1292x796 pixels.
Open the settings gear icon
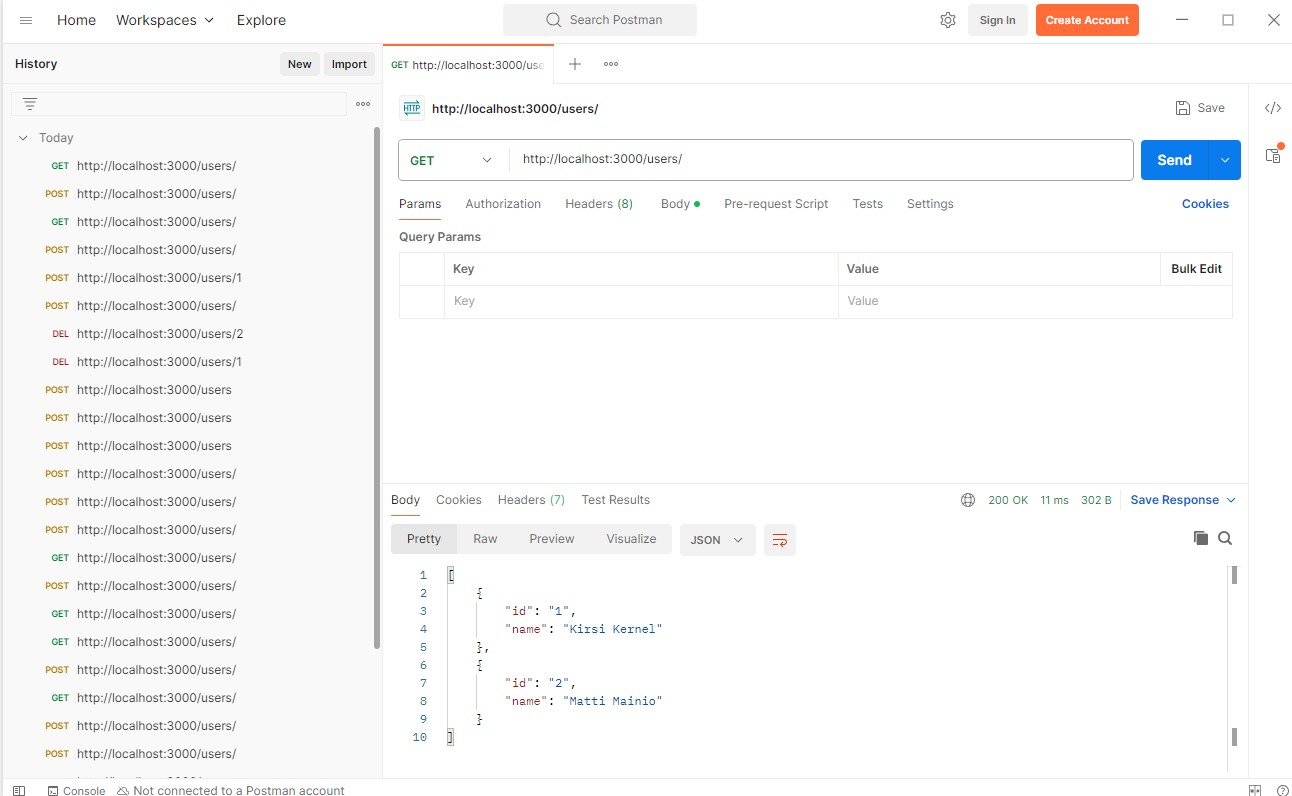coord(948,20)
